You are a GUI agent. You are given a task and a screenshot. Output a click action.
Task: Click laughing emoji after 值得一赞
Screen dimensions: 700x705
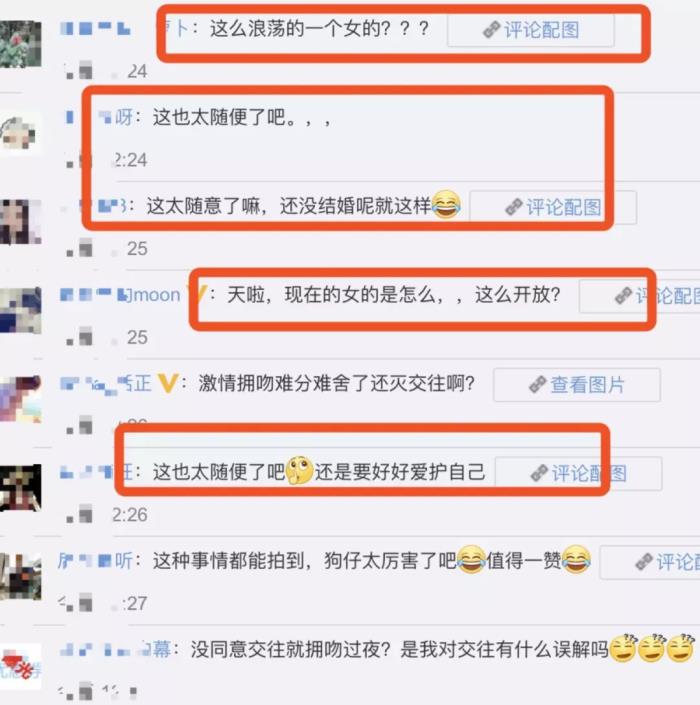click(x=576, y=559)
